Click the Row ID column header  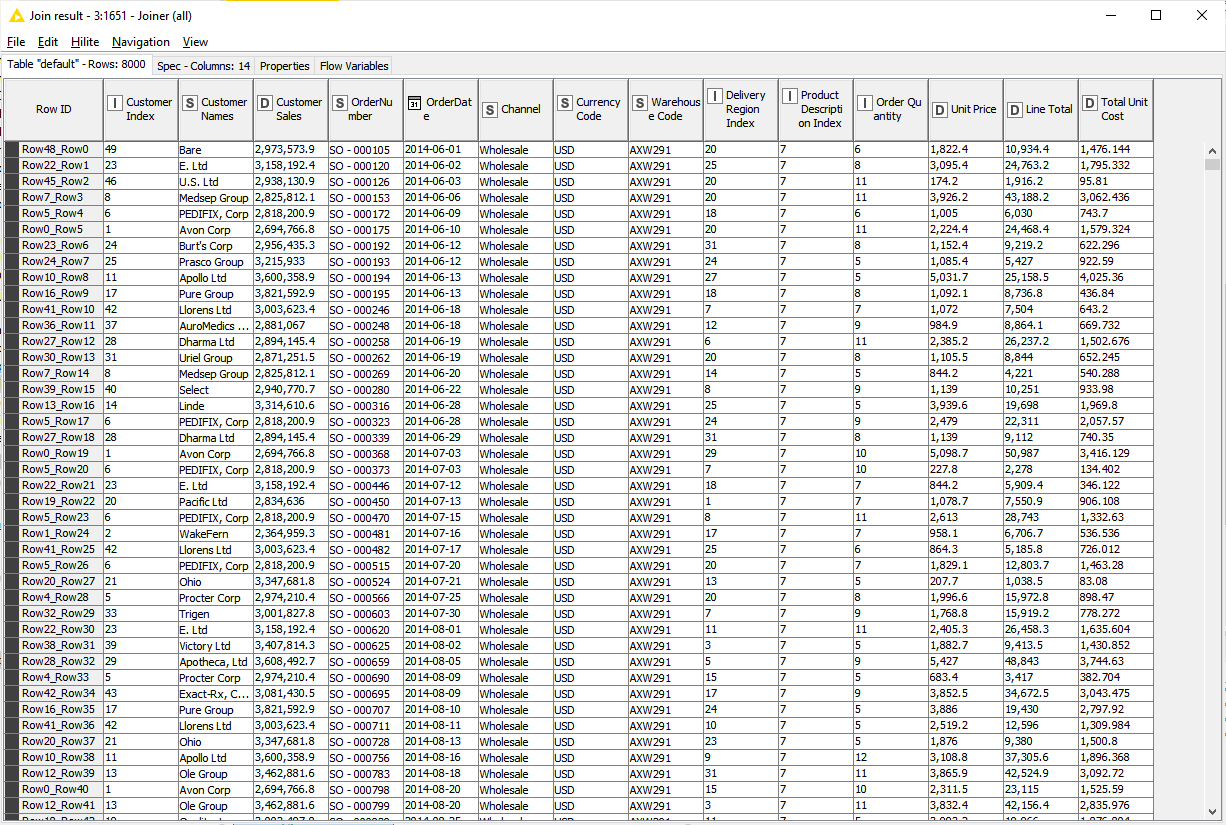click(53, 109)
